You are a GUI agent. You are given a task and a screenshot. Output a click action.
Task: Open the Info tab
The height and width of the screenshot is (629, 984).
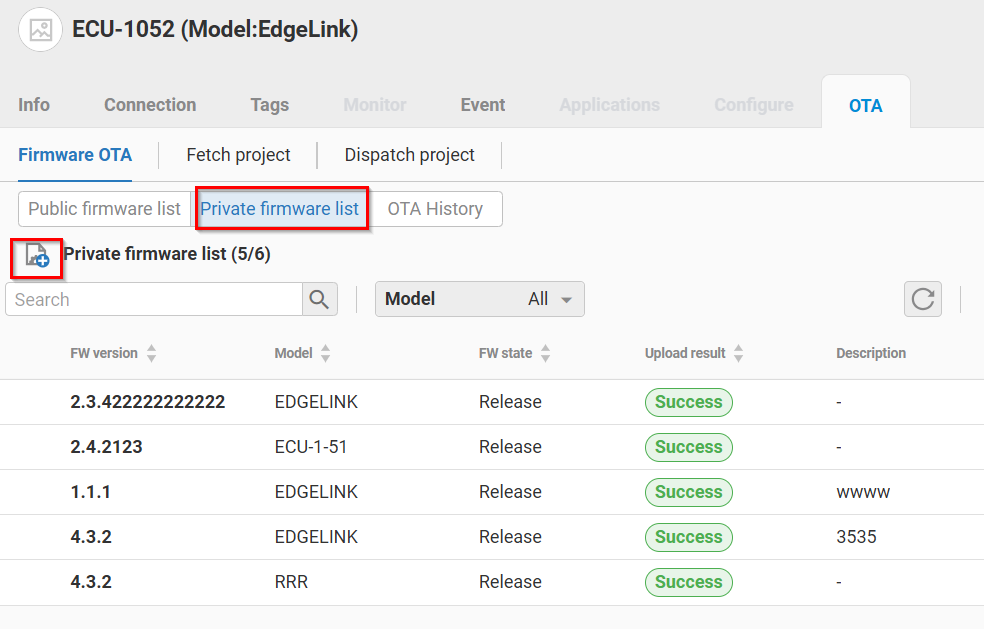(34, 105)
